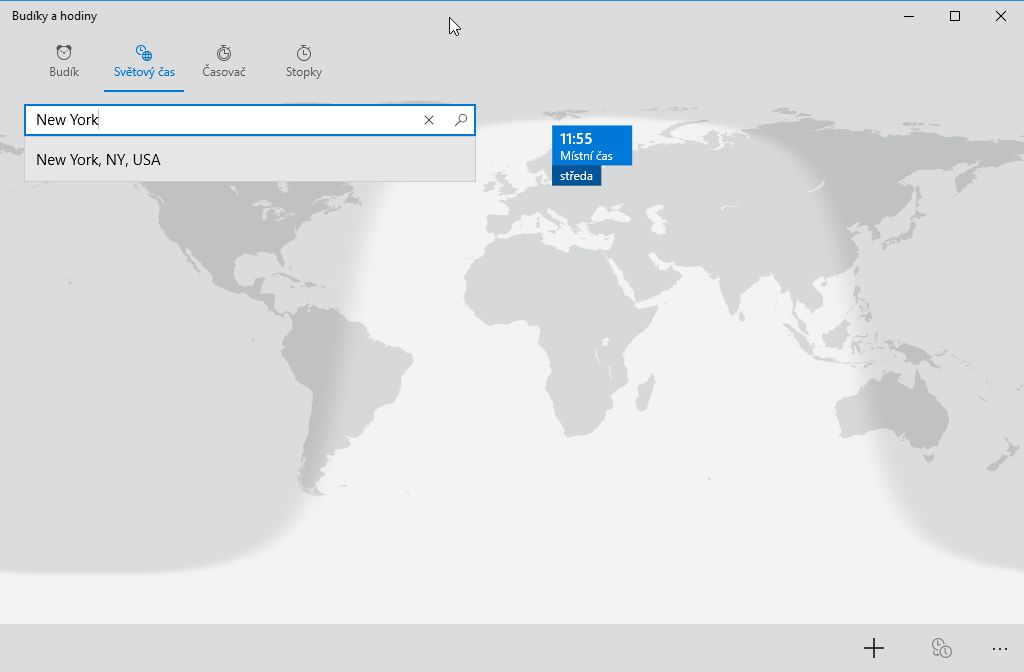This screenshot has width=1024, height=672.
Task: Open the compare times clock icon
Action: (x=941, y=648)
